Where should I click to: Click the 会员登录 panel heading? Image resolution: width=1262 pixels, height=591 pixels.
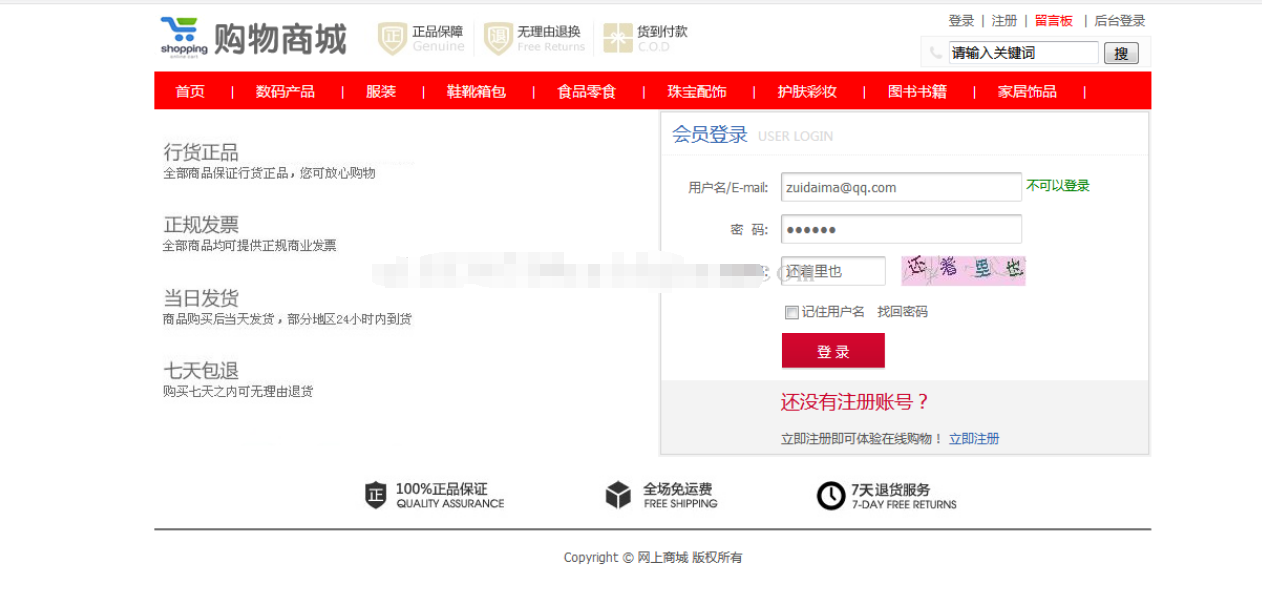709,135
